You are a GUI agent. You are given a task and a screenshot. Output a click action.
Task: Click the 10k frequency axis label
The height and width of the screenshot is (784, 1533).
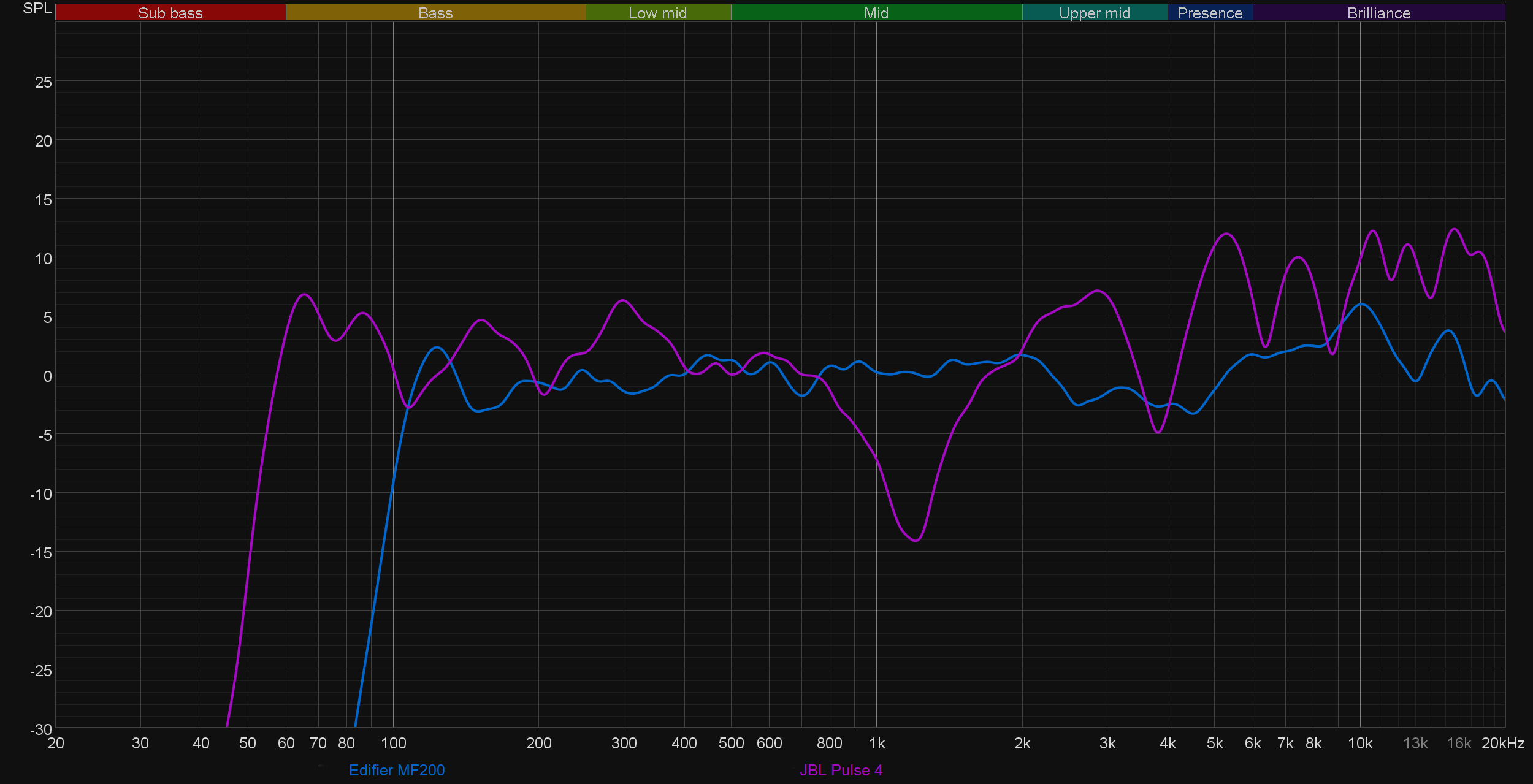[x=1360, y=744]
